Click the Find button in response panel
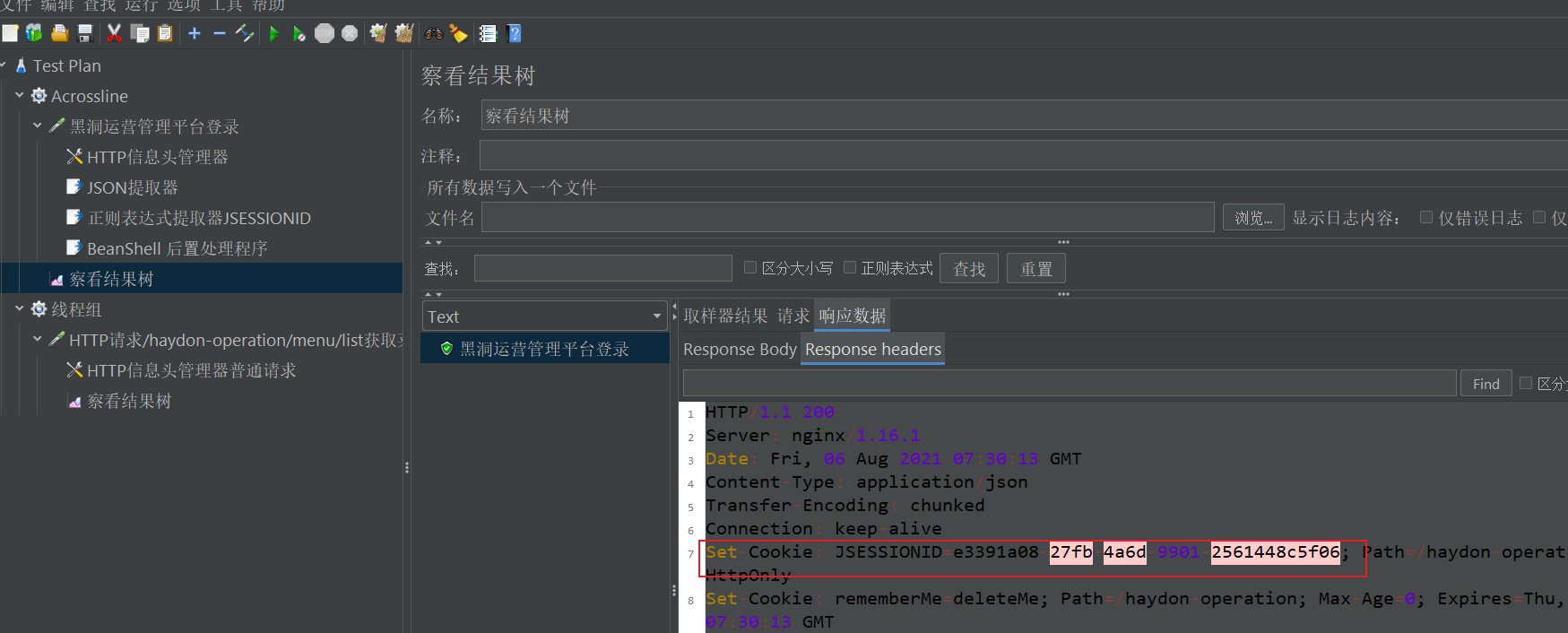 [1486, 384]
